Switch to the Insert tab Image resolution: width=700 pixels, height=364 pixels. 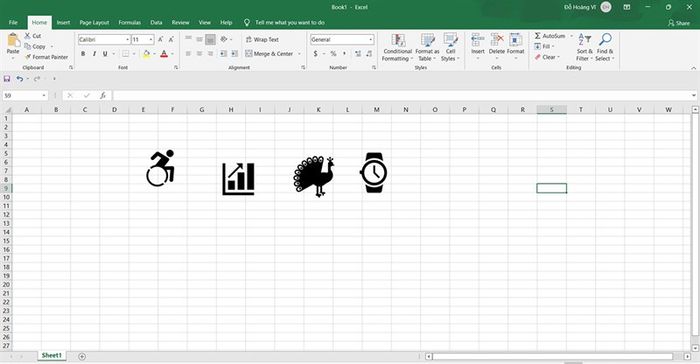(x=63, y=22)
